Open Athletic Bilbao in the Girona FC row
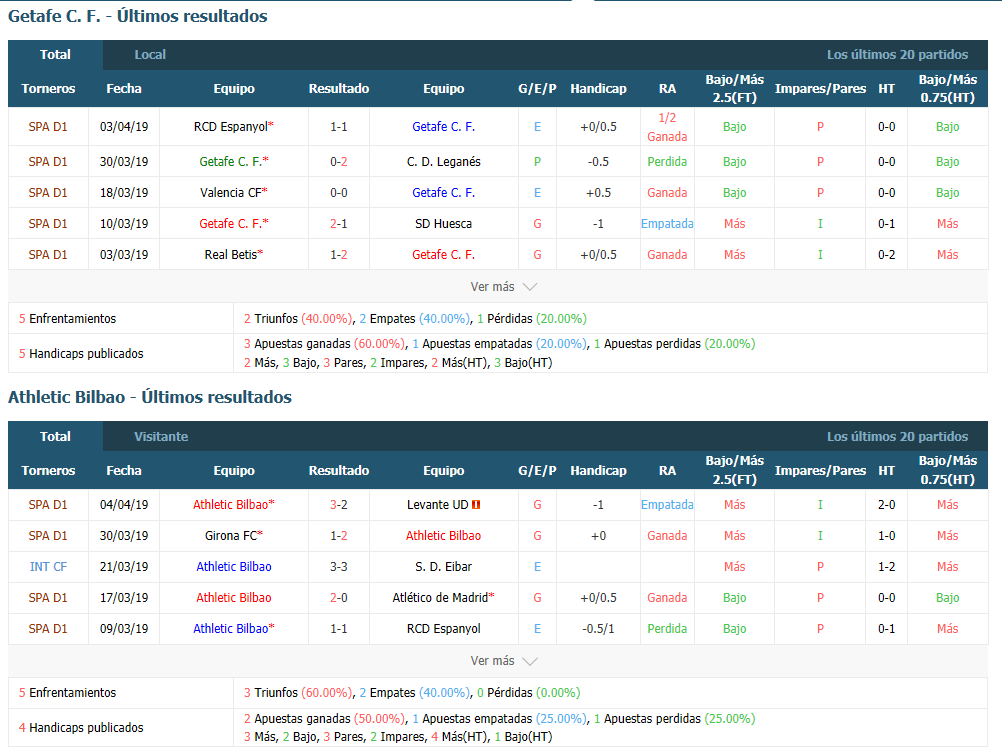The width and height of the screenshot is (1002, 747). (443, 535)
